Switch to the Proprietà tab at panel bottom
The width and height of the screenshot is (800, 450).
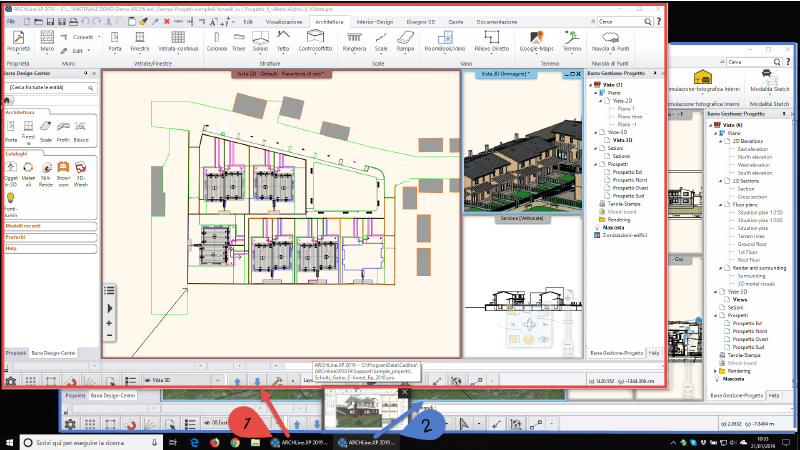click(x=16, y=353)
